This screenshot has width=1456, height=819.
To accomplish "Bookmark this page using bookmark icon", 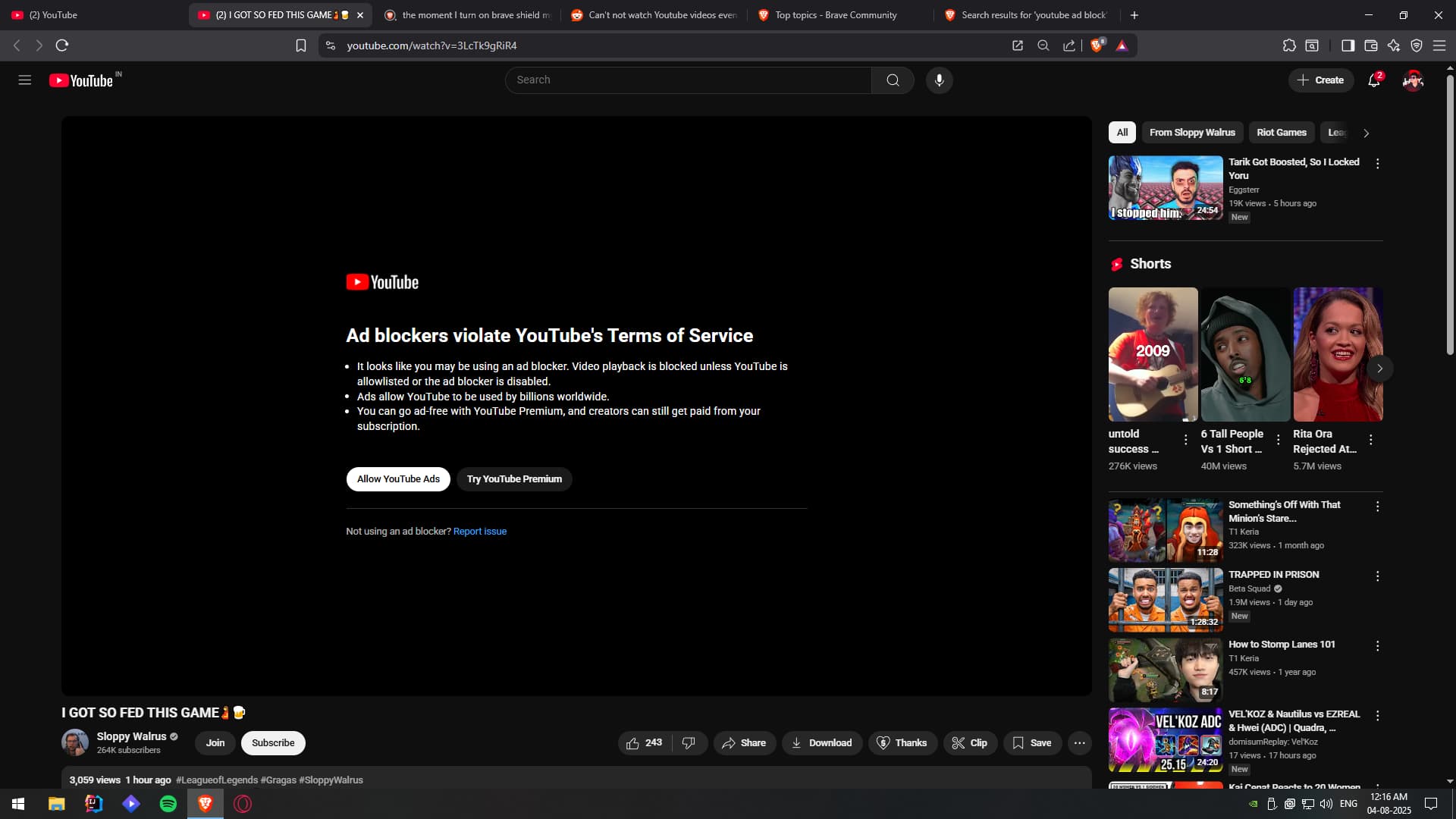I will coord(301,45).
